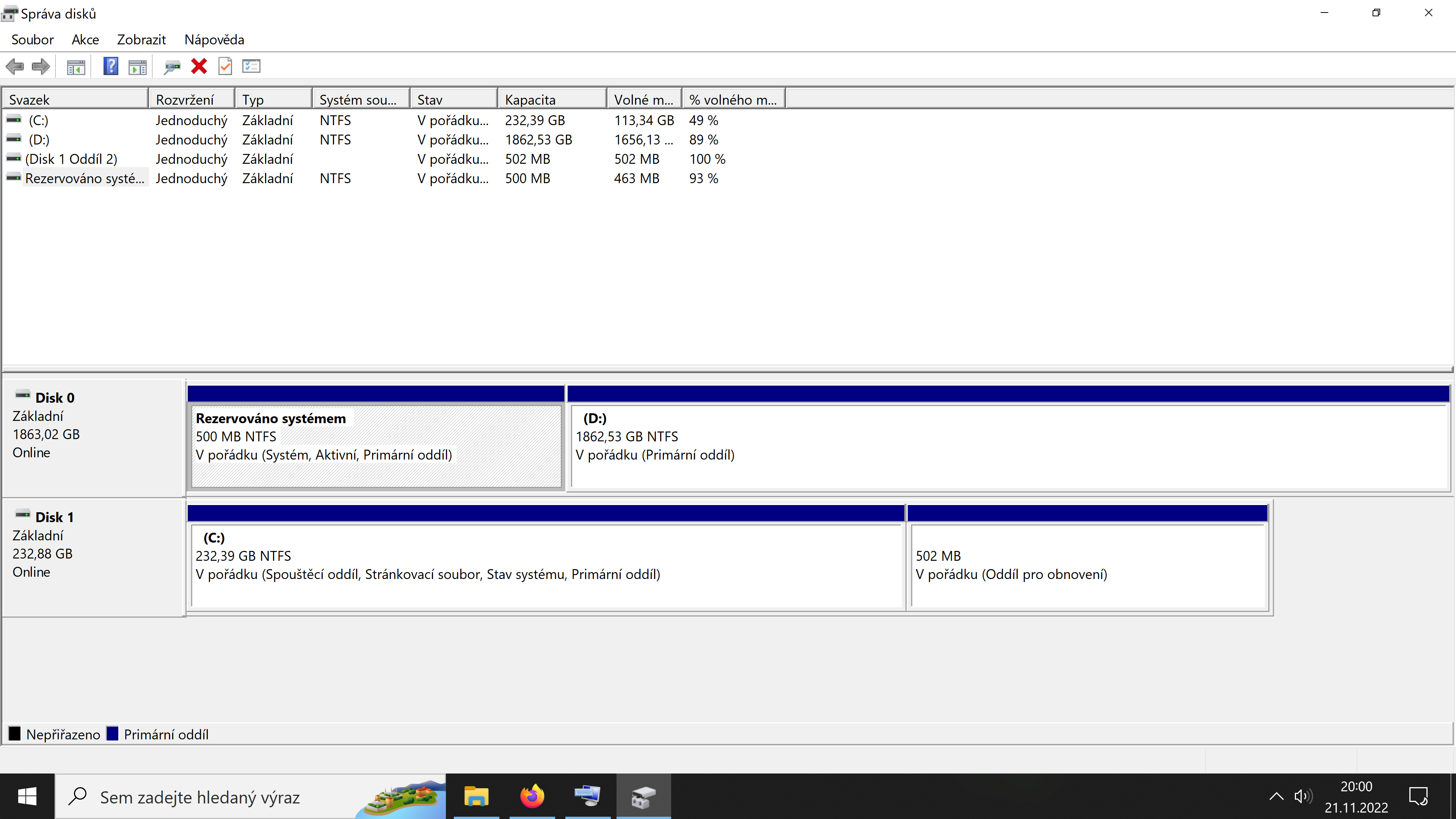Screen dimensions: 1456x819
Task: Open the Soubor menu
Action: tap(32, 39)
